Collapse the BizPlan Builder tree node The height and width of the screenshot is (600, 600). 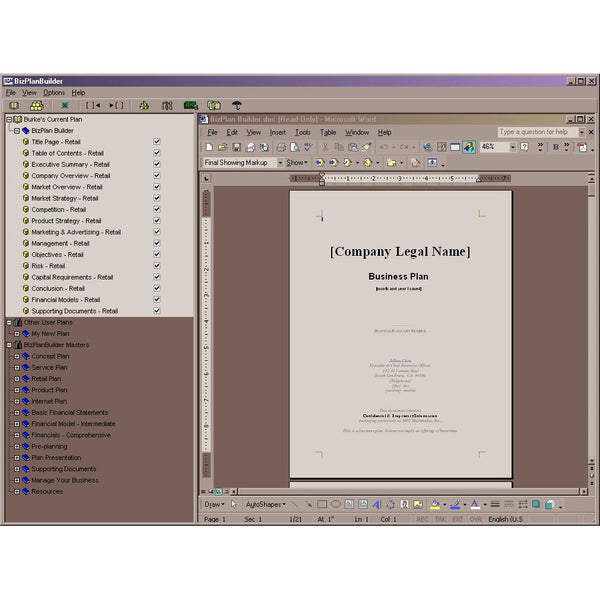click(17, 131)
